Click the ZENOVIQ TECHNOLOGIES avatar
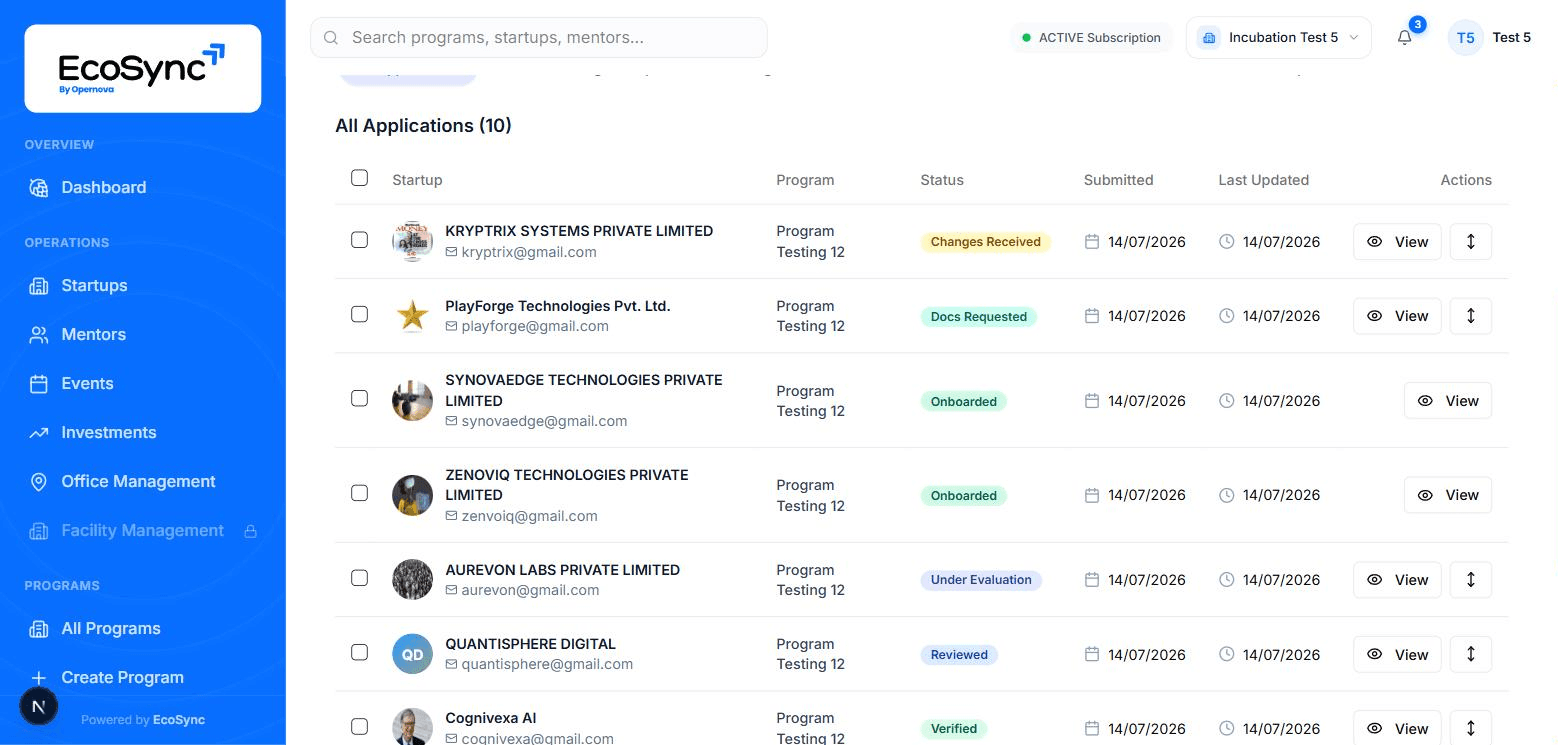The image size is (1558, 745). coord(412,495)
